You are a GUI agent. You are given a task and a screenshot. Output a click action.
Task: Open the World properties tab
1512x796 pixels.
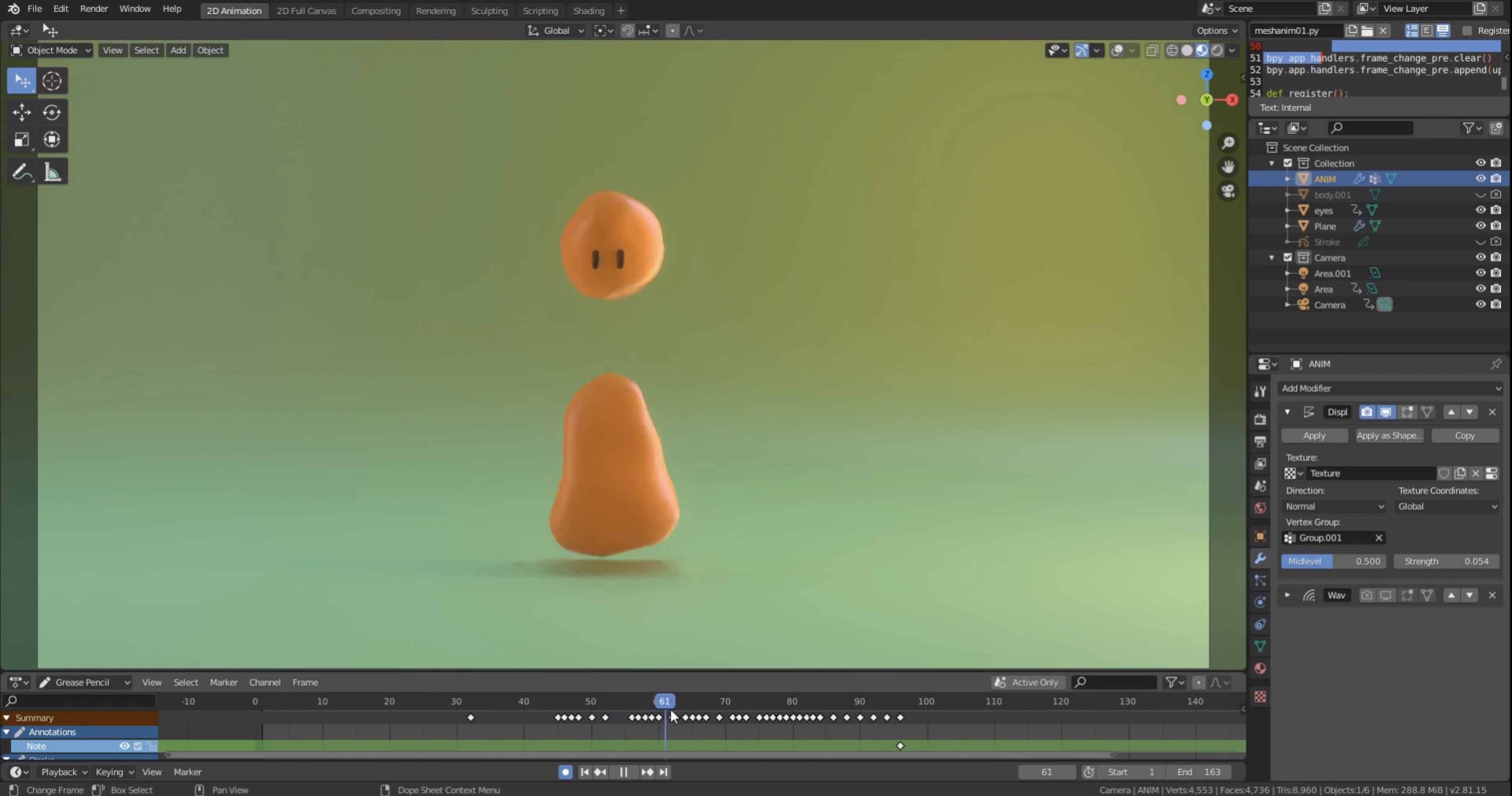tap(1260, 508)
